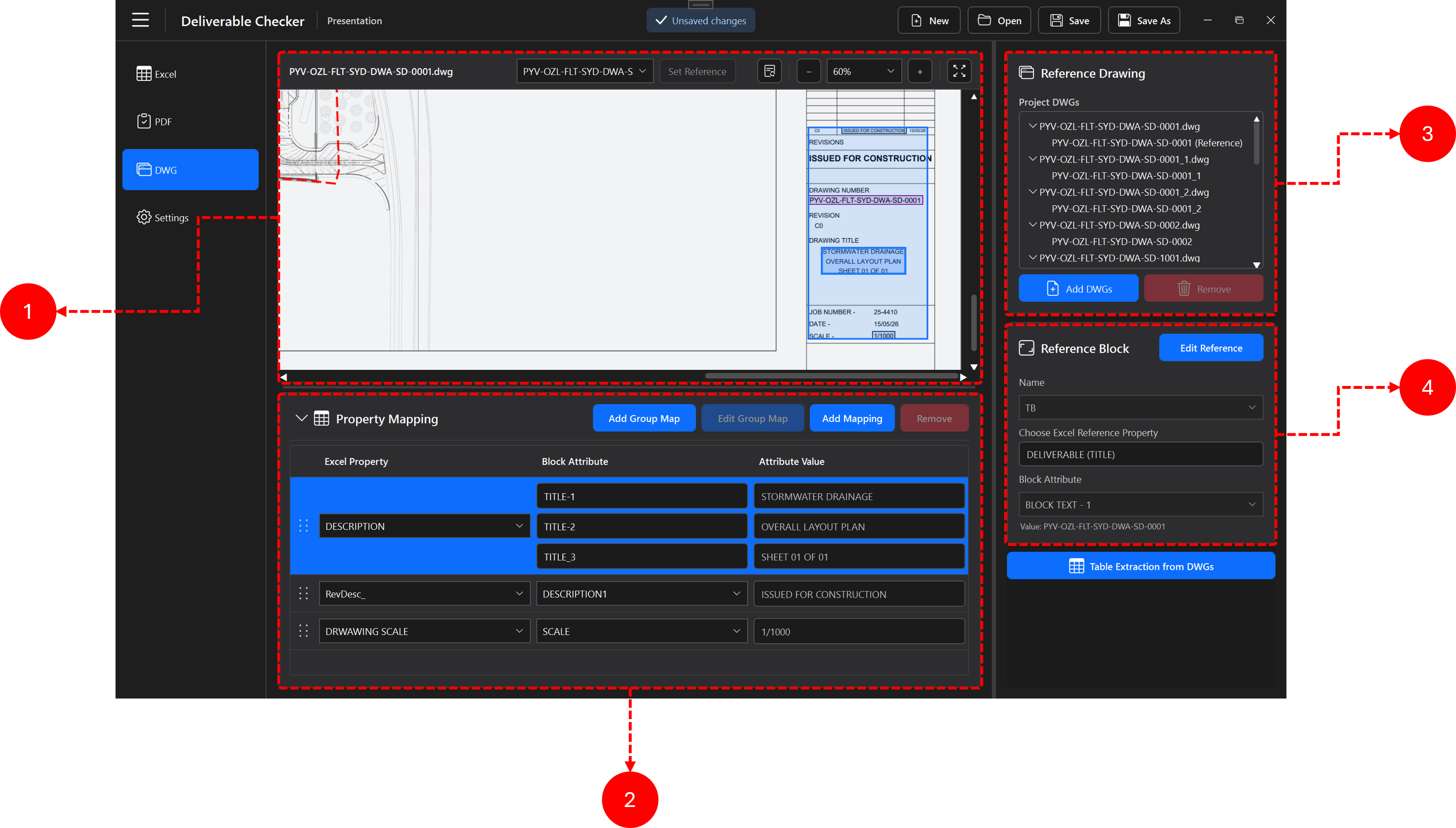
Task: Collapse the Property Mapping section
Action: (x=302, y=418)
